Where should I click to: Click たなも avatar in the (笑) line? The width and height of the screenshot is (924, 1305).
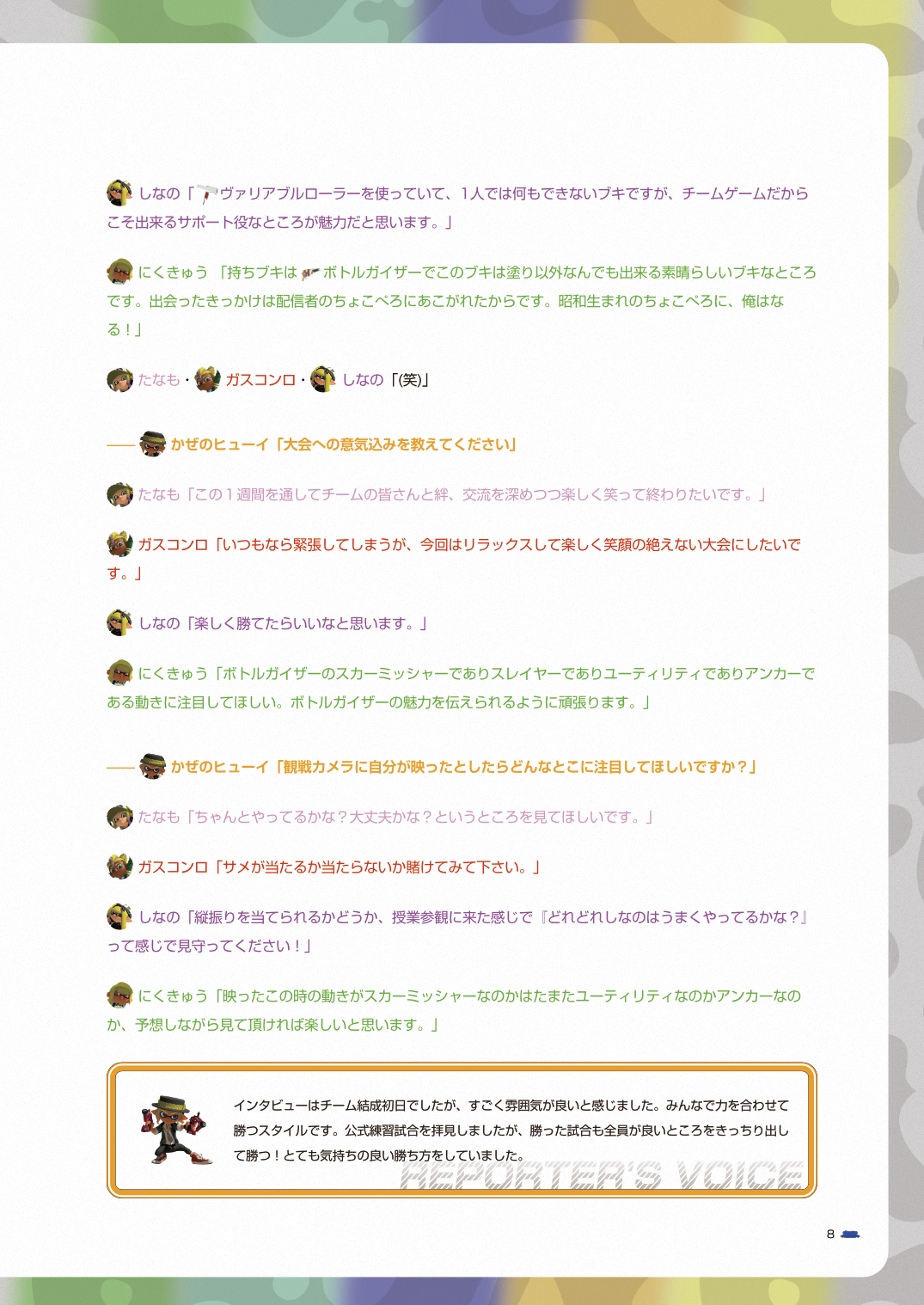119,379
